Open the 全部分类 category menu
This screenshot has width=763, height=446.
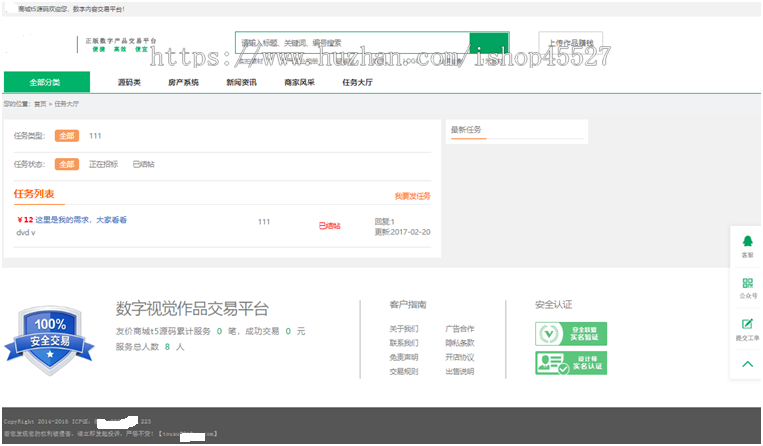tap(47, 82)
